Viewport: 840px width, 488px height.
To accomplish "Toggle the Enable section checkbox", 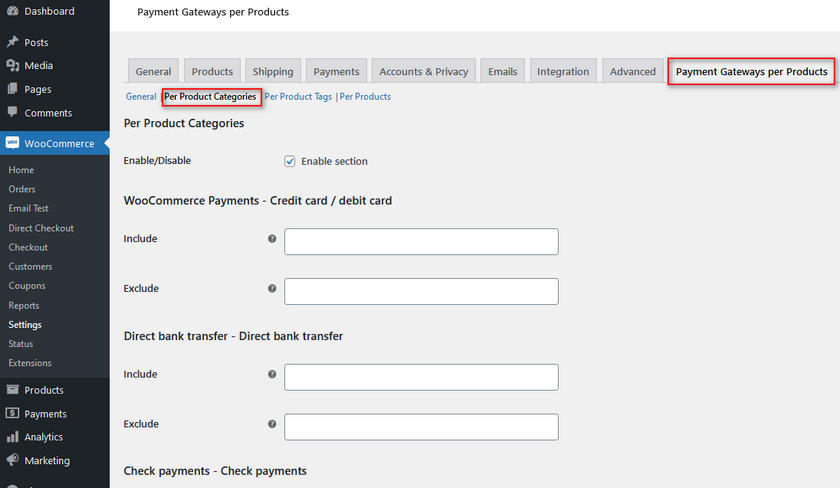I will [x=290, y=161].
